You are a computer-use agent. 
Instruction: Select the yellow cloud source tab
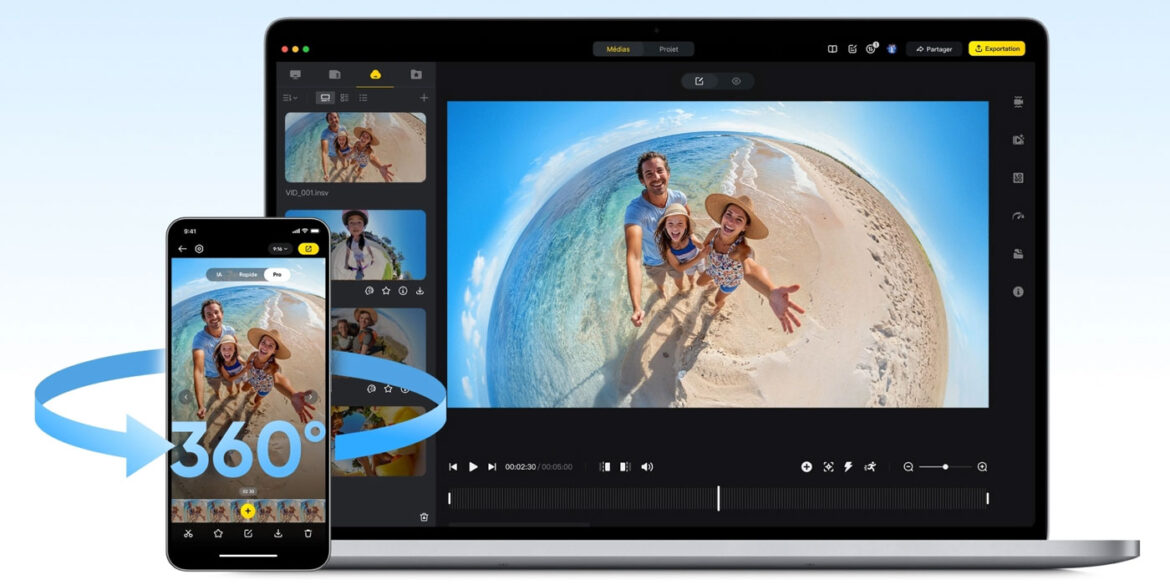(x=375, y=75)
